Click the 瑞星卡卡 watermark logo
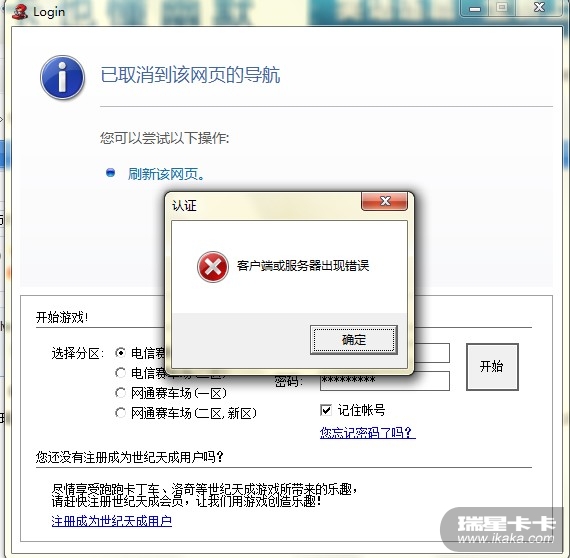570x558 pixels. click(x=503, y=531)
